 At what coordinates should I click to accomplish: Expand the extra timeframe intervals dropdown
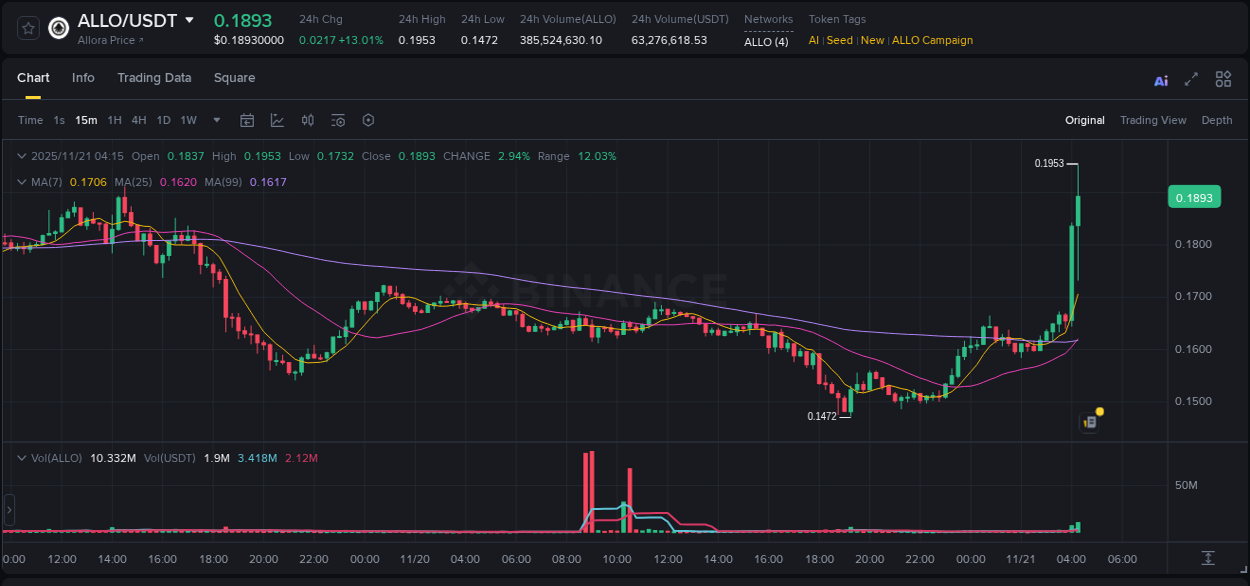coord(215,120)
